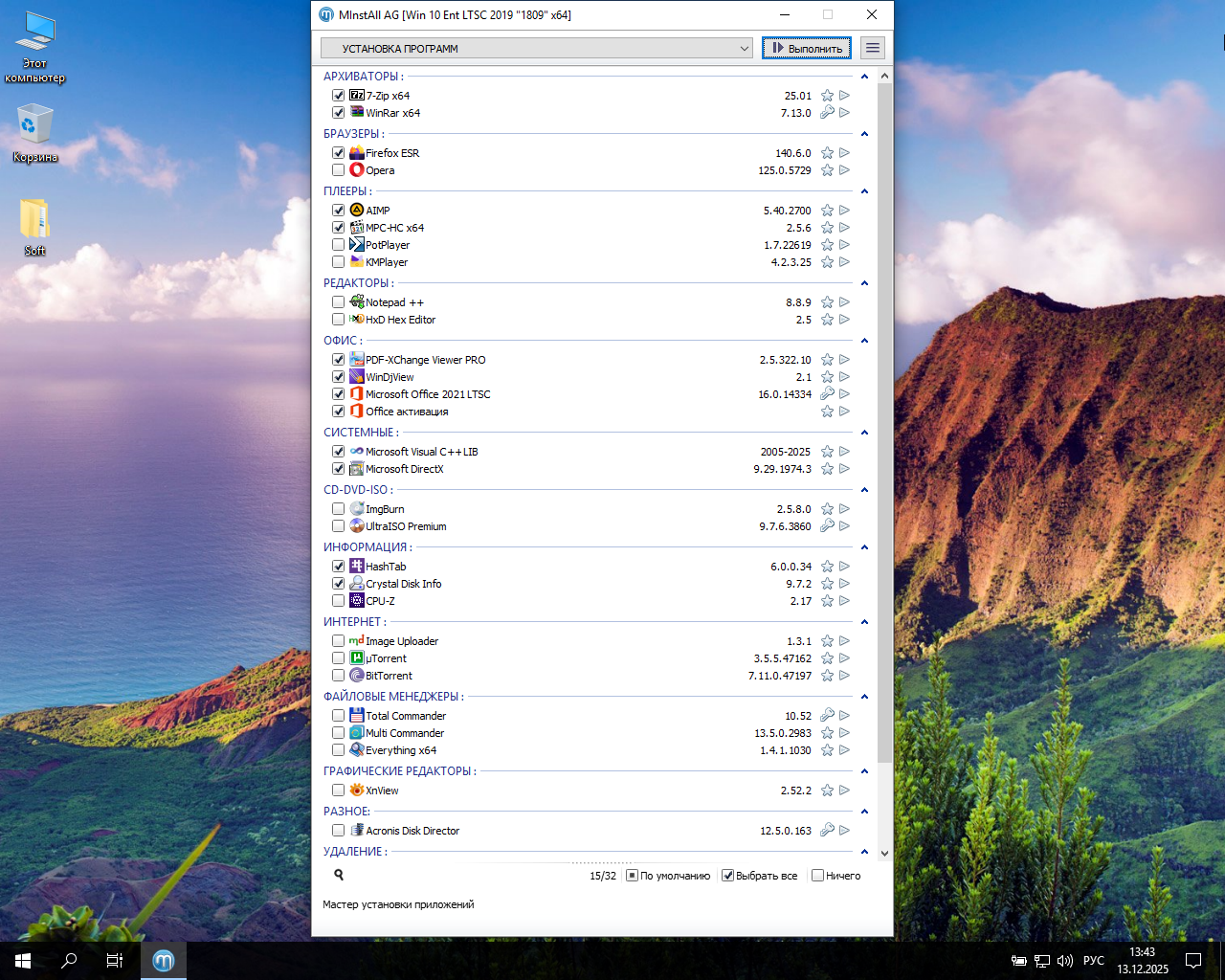Uncheck the AIMP checkbox
The image size is (1225, 980).
(338, 211)
